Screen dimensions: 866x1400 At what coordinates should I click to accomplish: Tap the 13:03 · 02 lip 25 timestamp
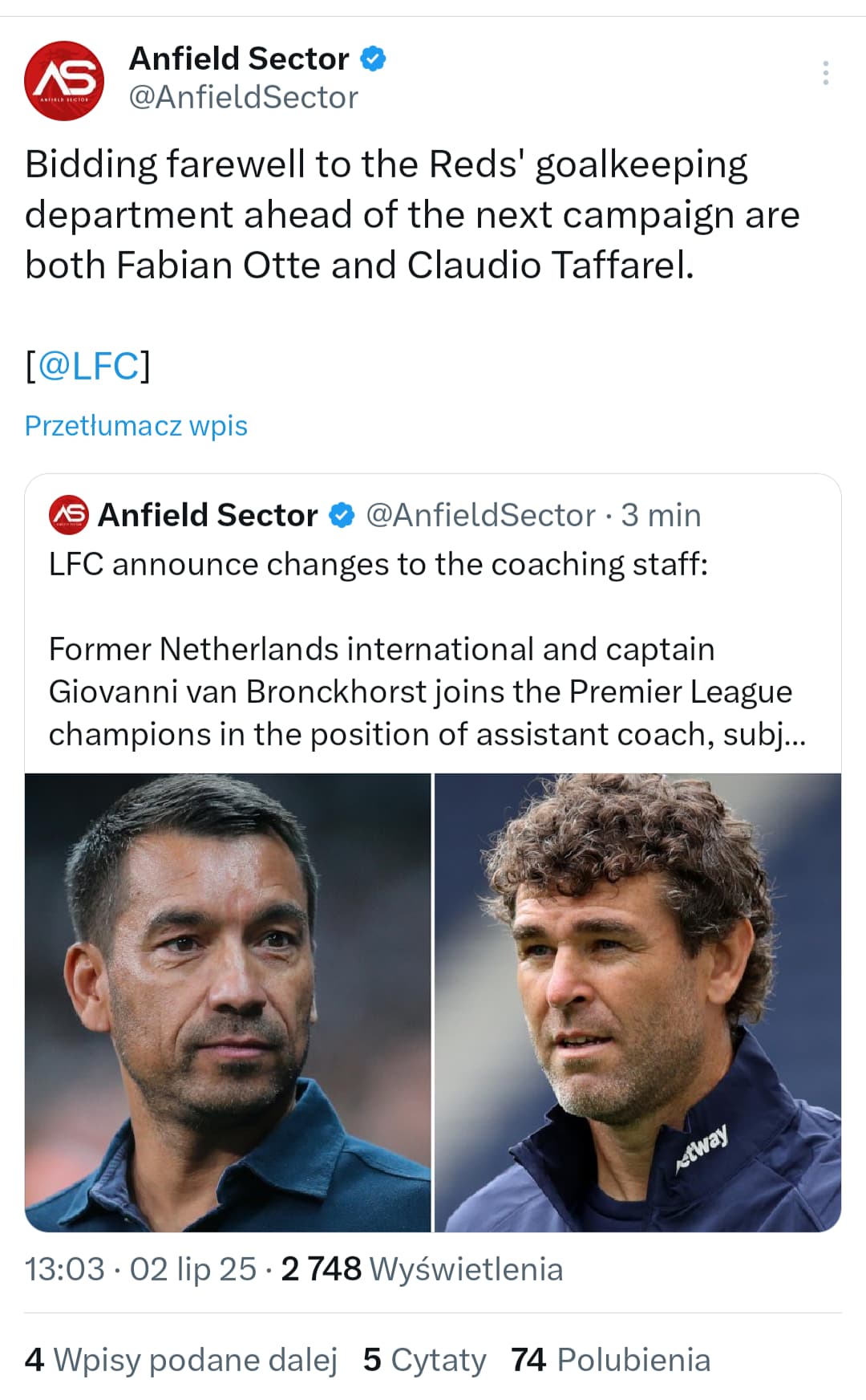[x=140, y=1269]
